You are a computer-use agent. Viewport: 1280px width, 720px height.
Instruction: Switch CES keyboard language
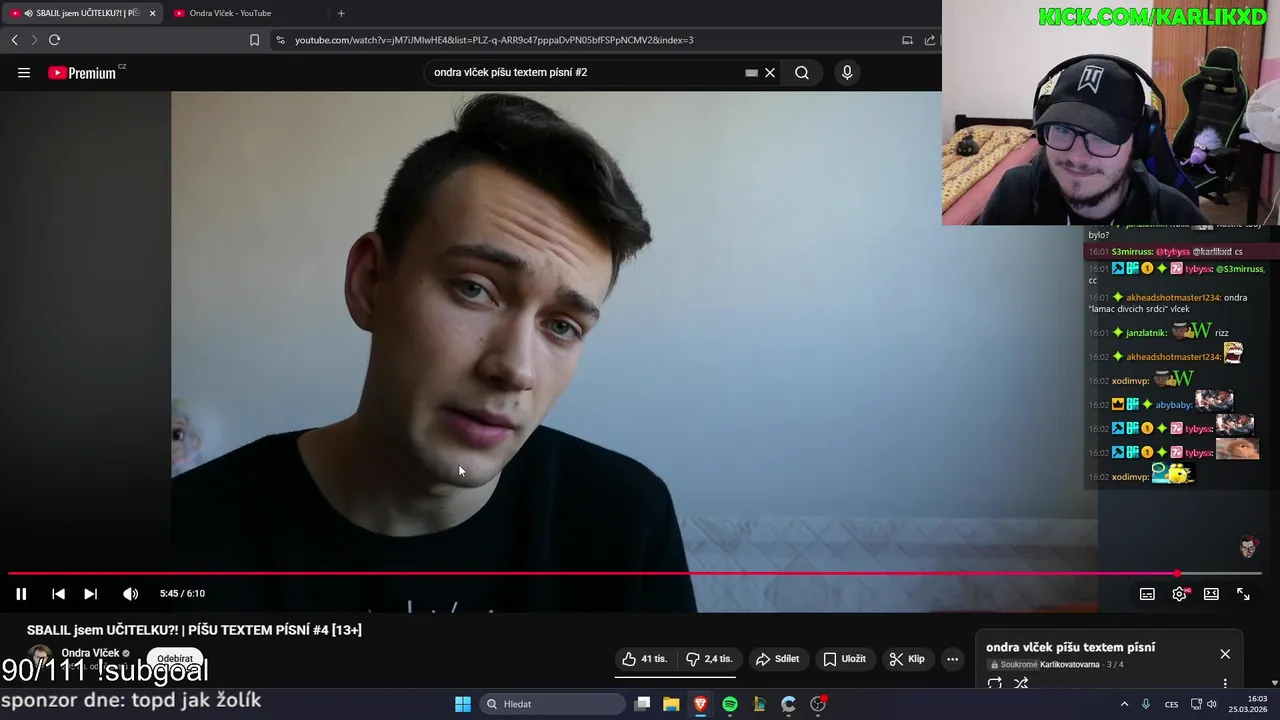tap(1171, 704)
